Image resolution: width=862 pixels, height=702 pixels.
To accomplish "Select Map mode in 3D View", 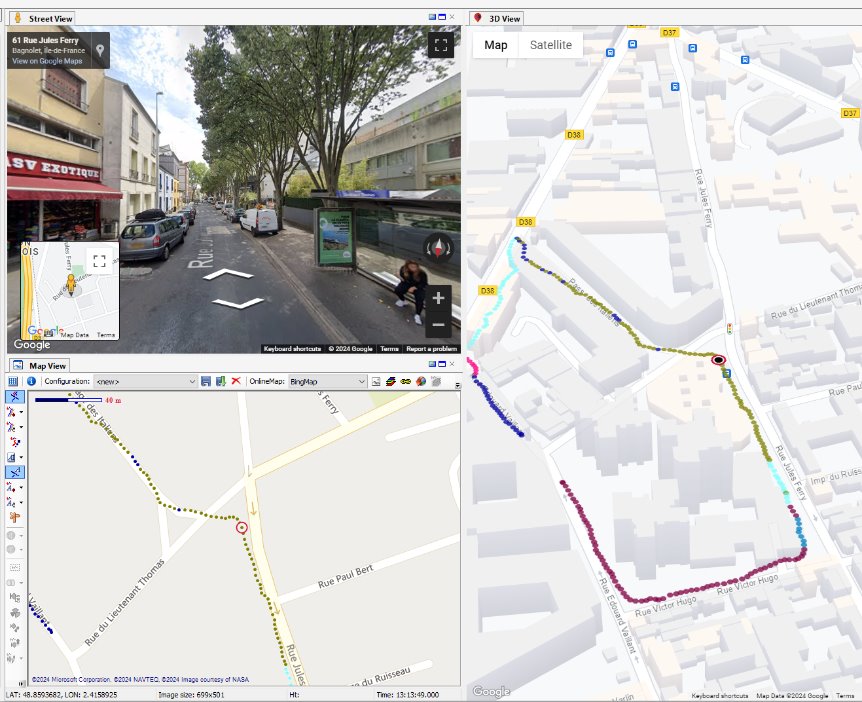I will pyautogui.click(x=495, y=45).
